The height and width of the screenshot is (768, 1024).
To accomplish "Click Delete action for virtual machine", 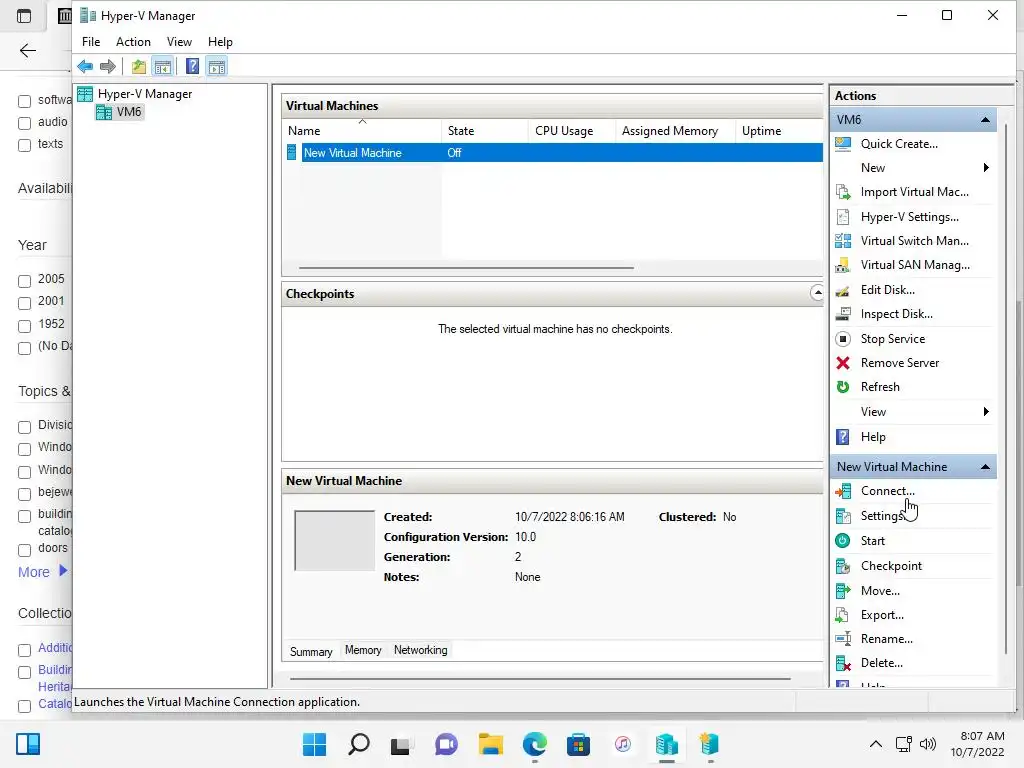I will coord(882,664).
